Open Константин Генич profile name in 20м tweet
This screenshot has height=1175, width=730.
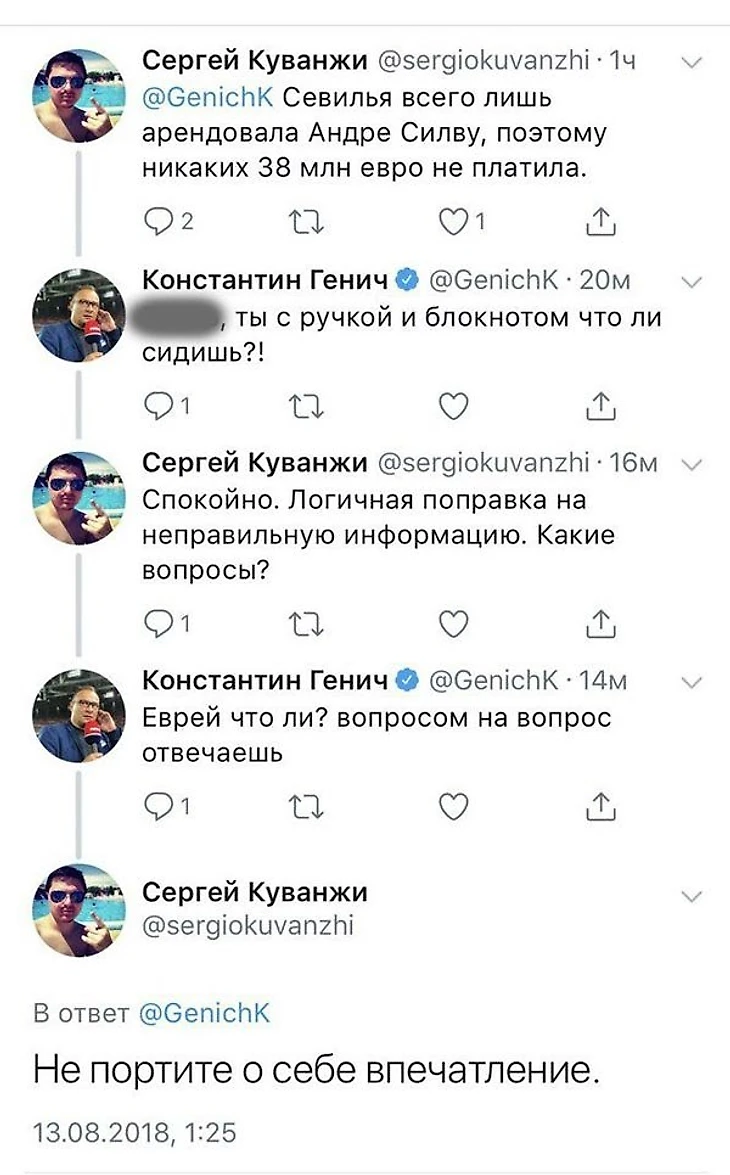(266, 280)
